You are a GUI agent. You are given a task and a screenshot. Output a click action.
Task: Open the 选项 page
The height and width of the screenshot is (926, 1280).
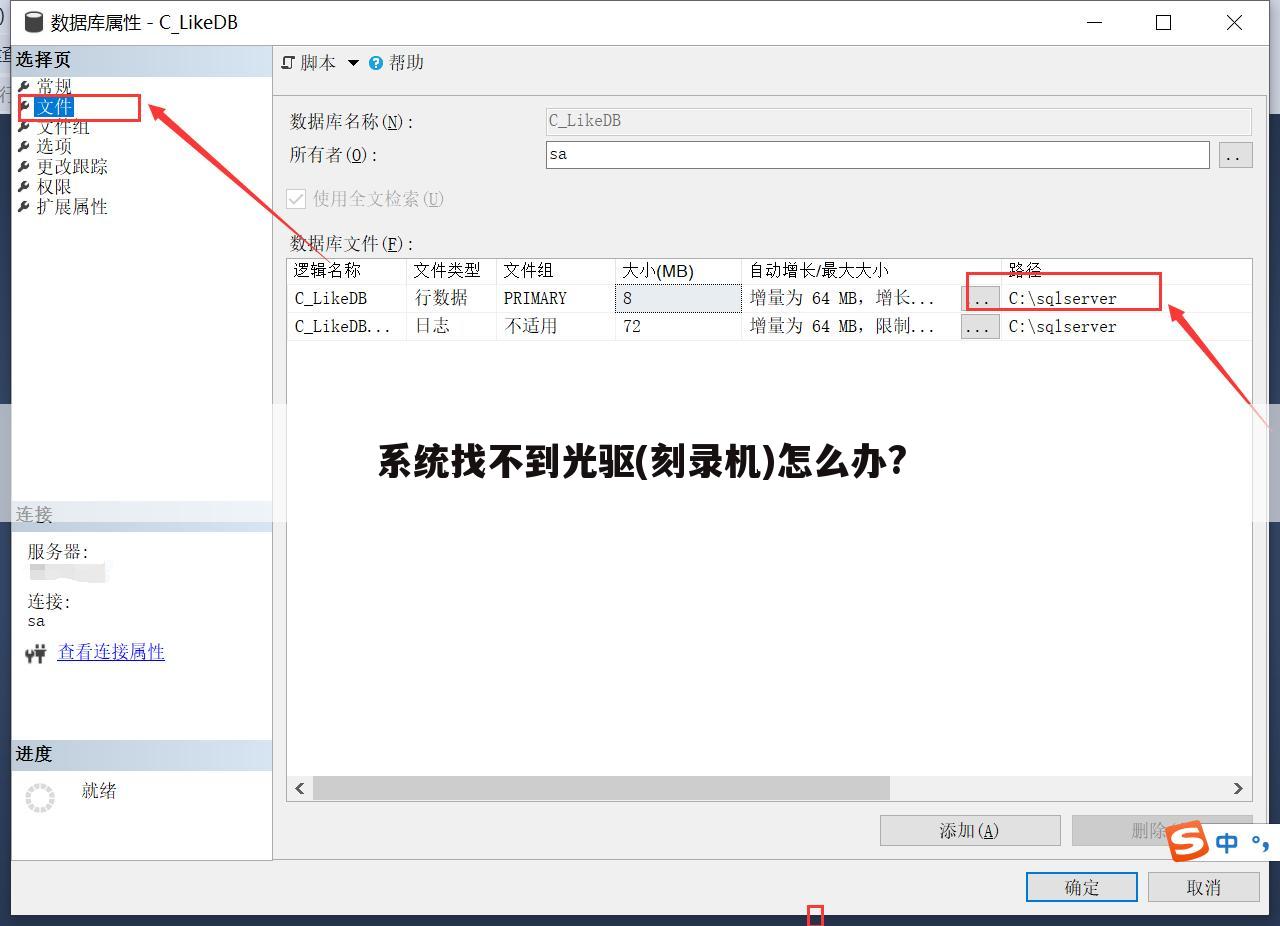click(x=54, y=146)
